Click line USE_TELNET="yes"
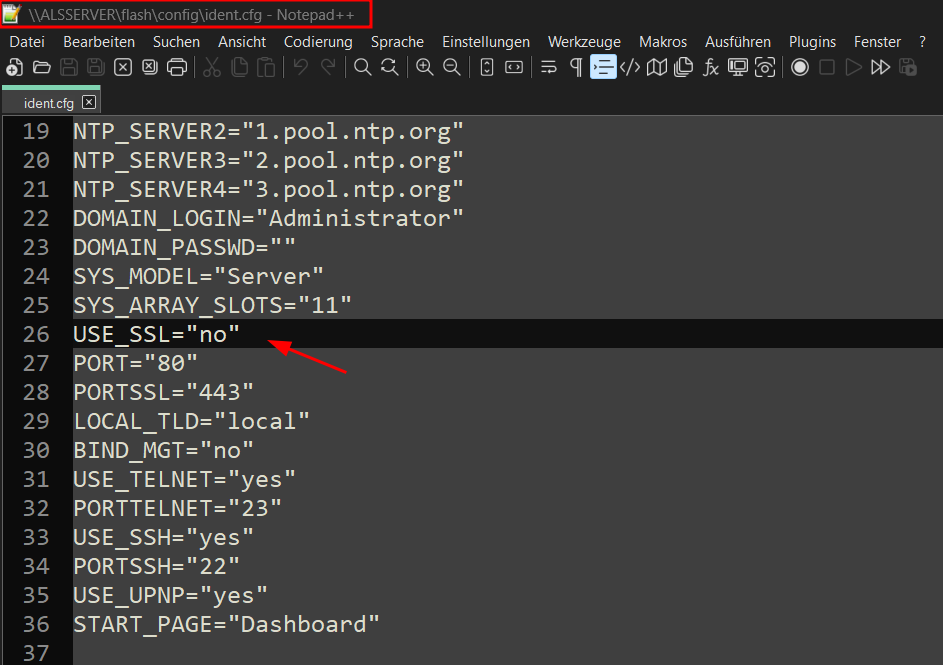Image resolution: width=943 pixels, height=665 pixels. click(185, 479)
